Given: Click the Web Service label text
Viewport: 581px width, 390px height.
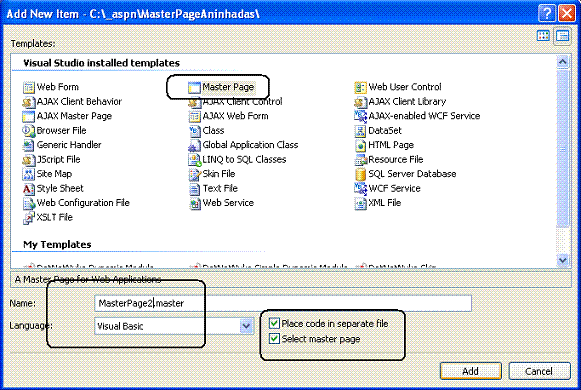Looking at the screenshot, I should pos(228,203).
